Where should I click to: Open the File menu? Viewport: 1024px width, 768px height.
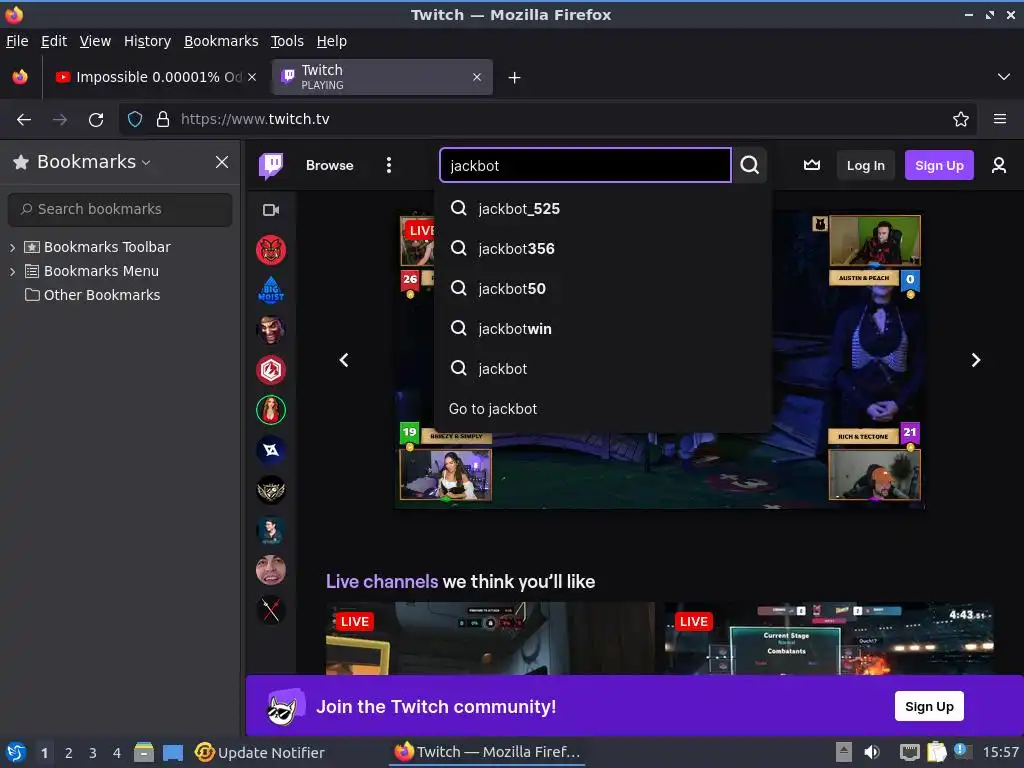17,41
